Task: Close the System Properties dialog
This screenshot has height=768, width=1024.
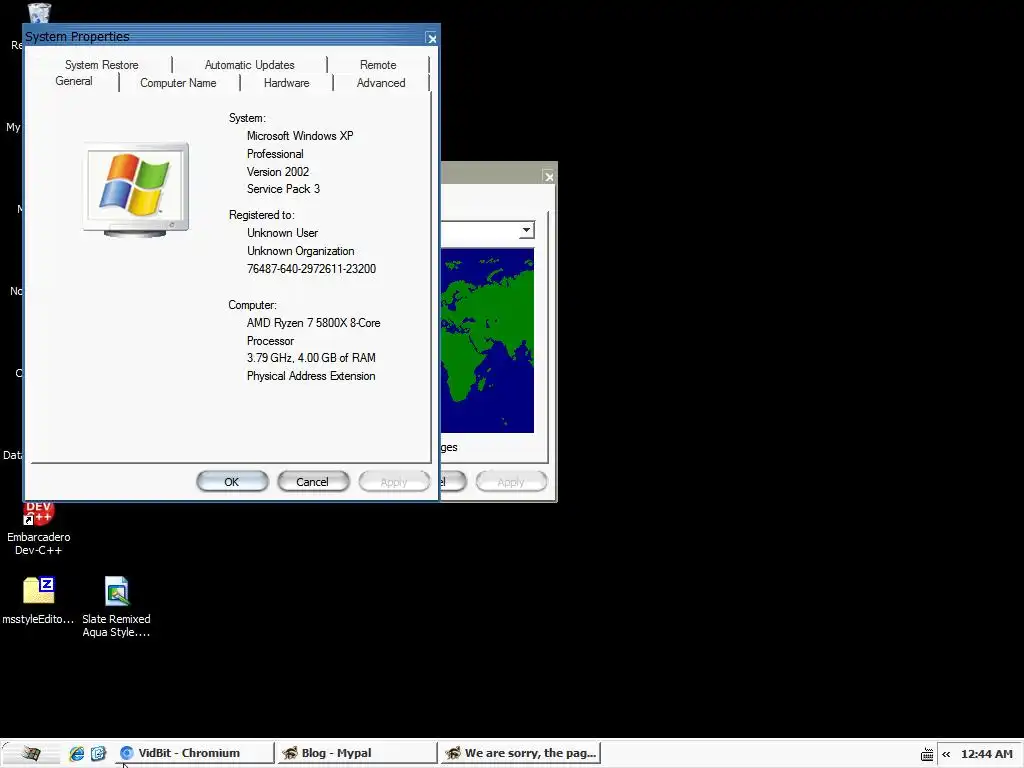Action: point(432,38)
